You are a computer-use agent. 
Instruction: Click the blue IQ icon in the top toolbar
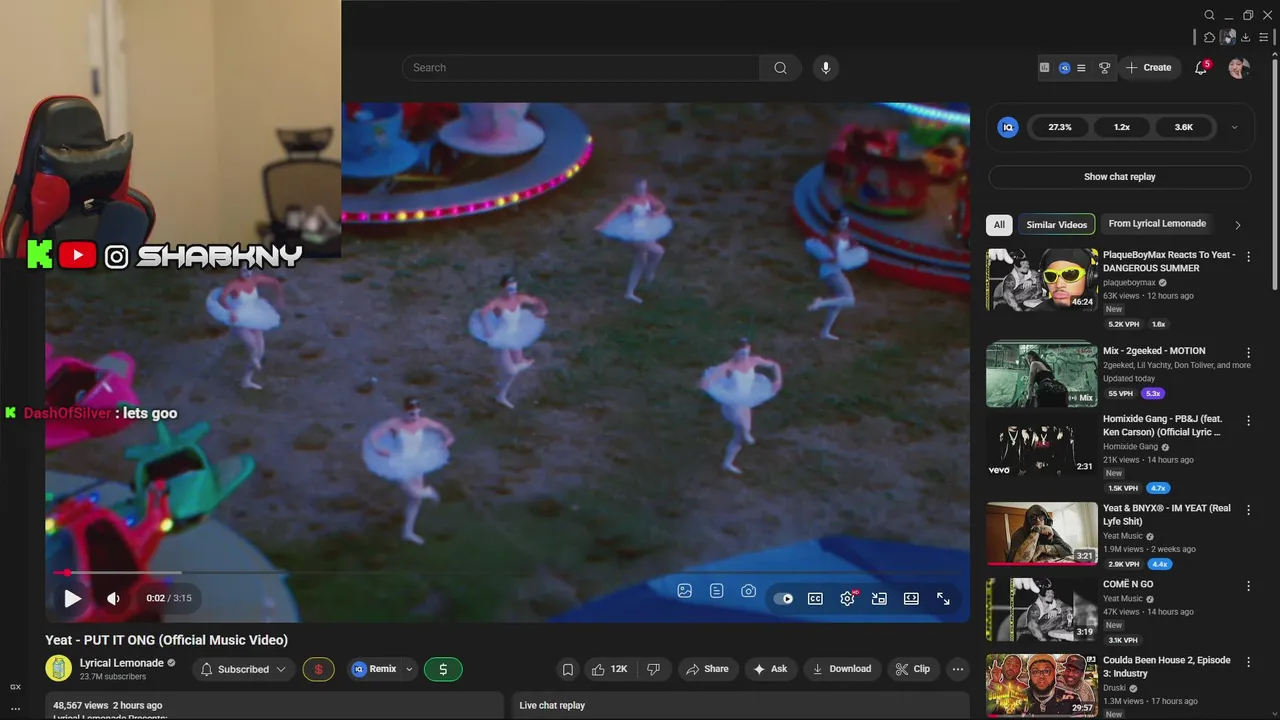coord(1064,68)
